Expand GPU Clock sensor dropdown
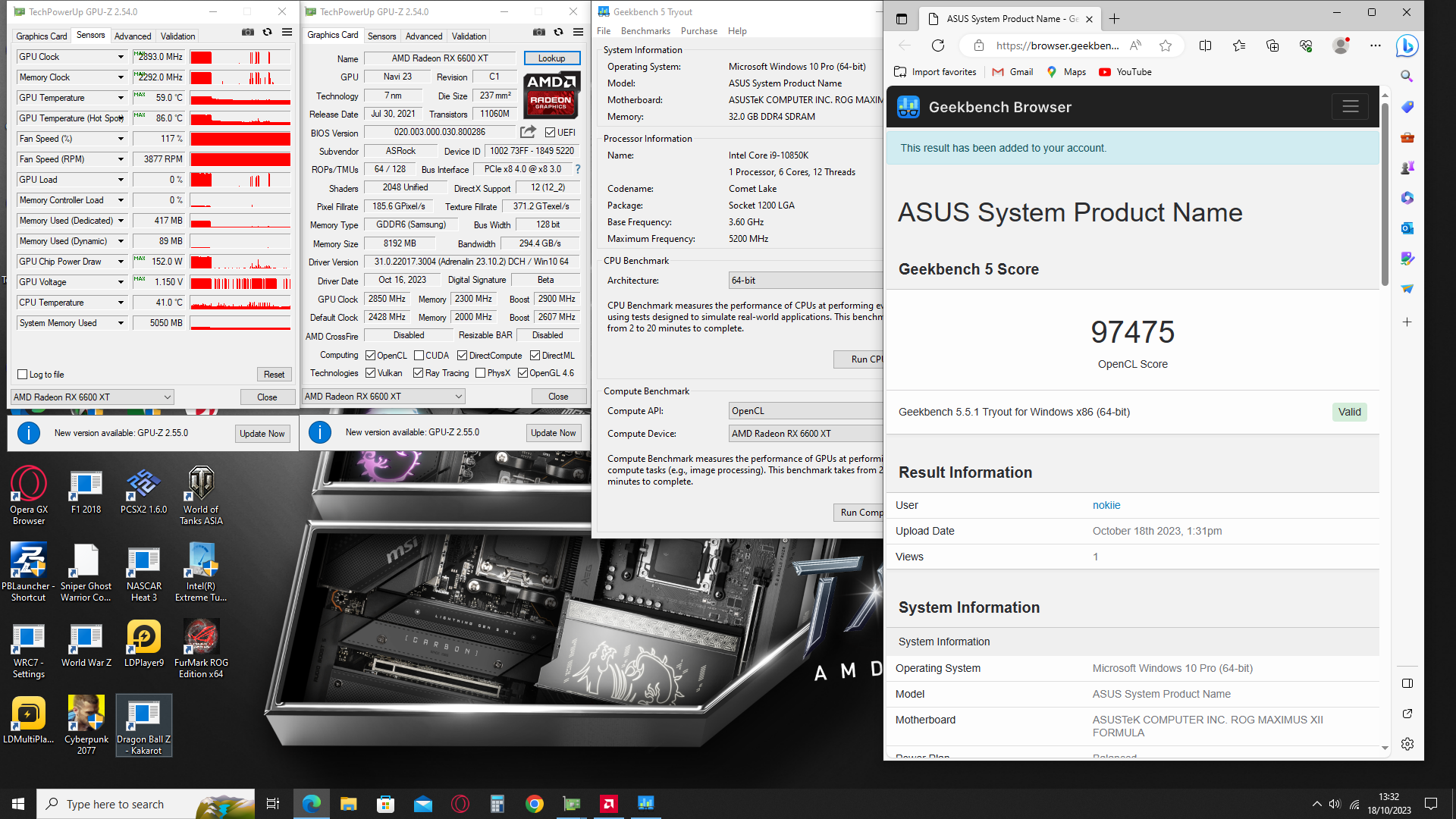The width and height of the screenshot is (1456, 819). click(x=120, y=57)
